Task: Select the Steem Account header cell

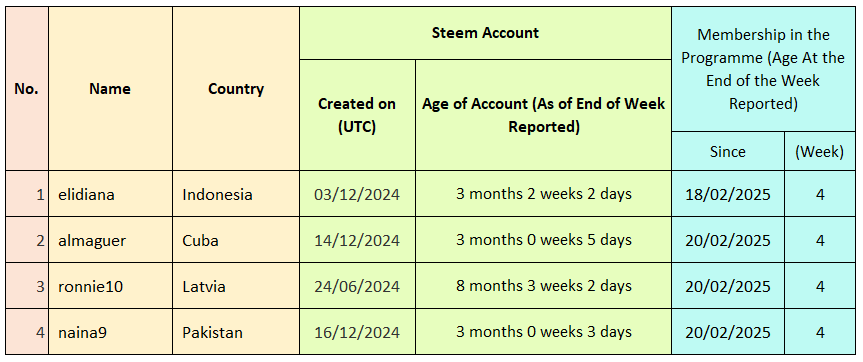Action: tap(485, 33)
